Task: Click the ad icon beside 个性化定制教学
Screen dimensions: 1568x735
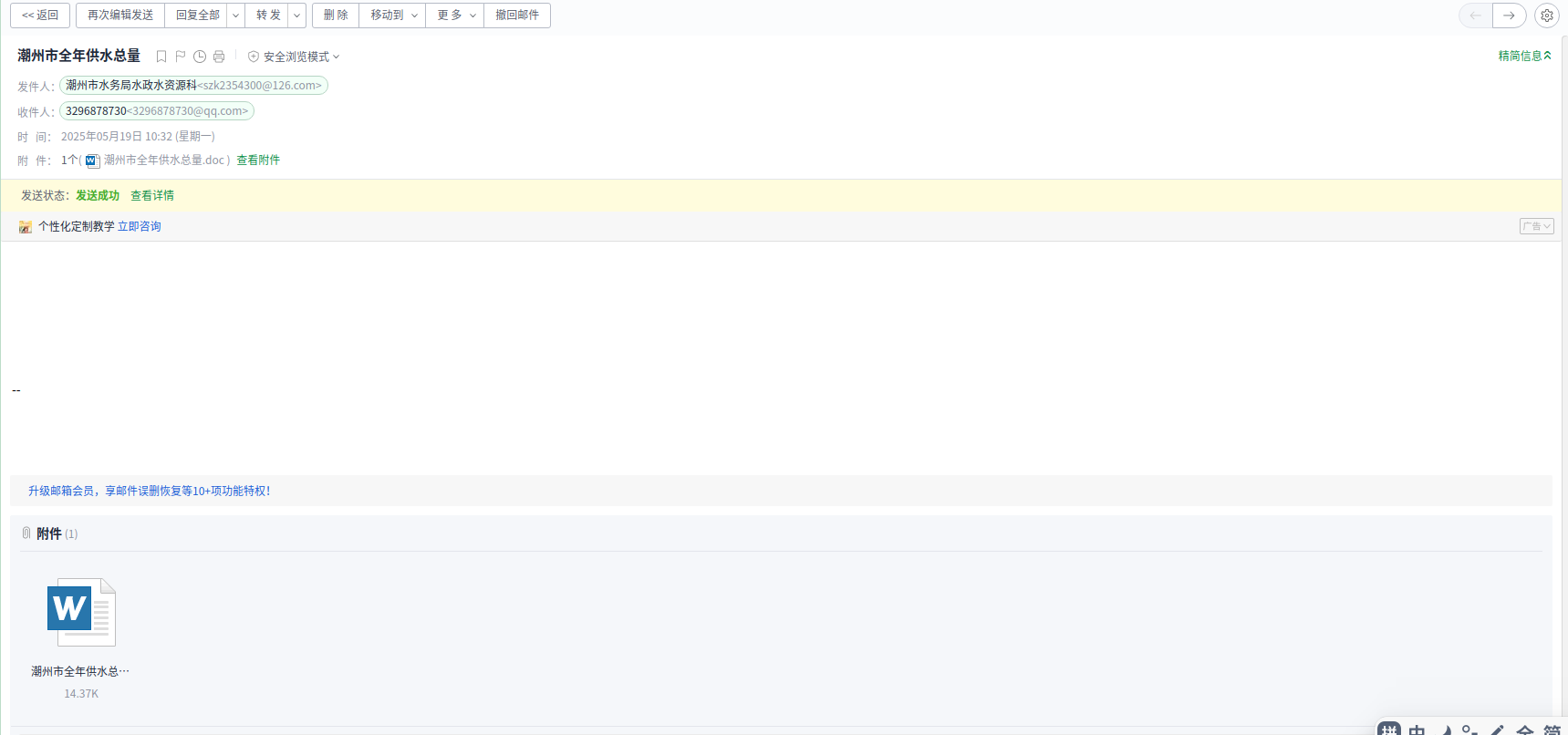Action: 26,227
